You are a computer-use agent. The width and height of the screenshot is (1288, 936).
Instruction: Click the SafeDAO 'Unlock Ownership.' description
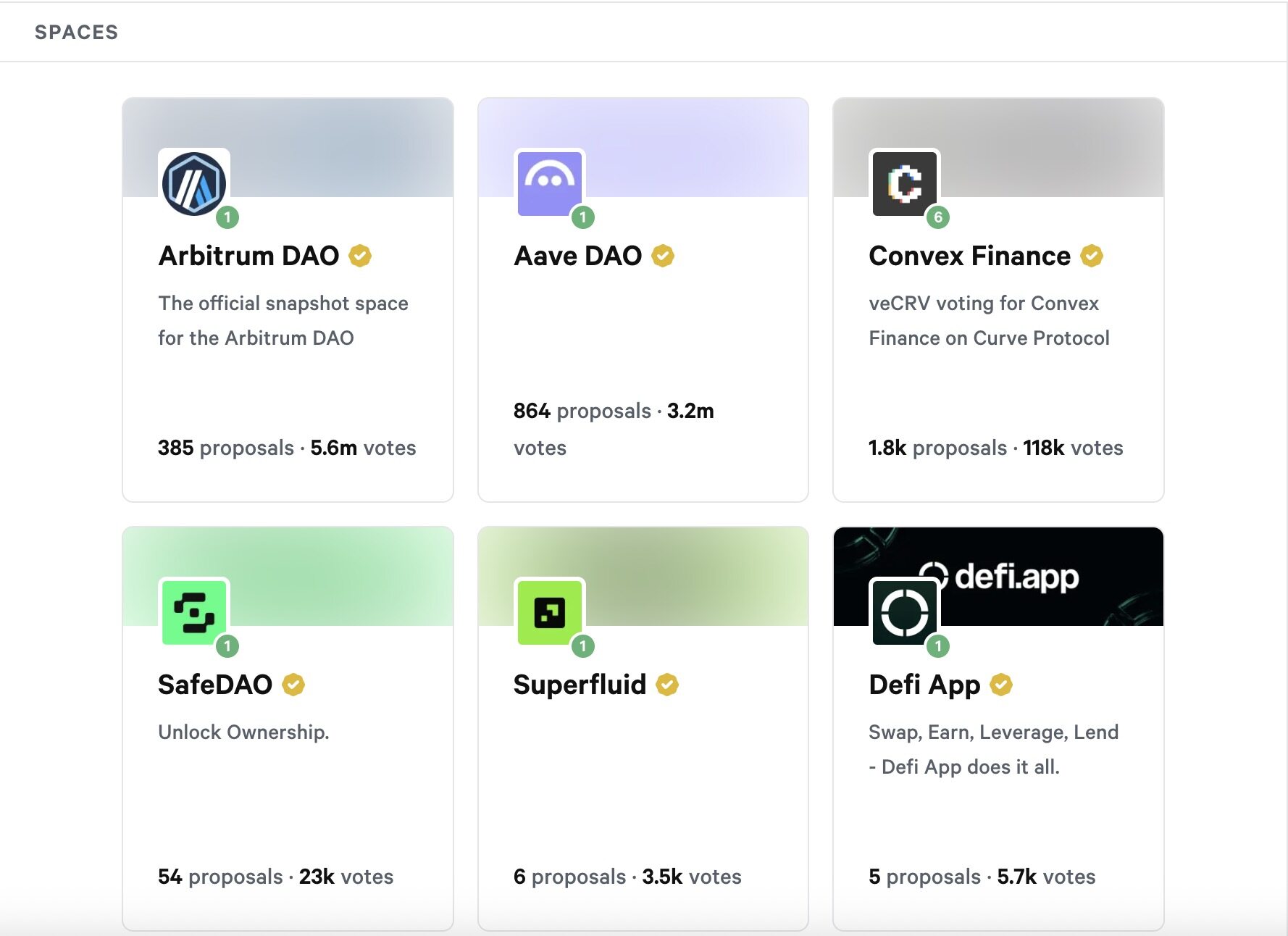[x=243, y=732]
